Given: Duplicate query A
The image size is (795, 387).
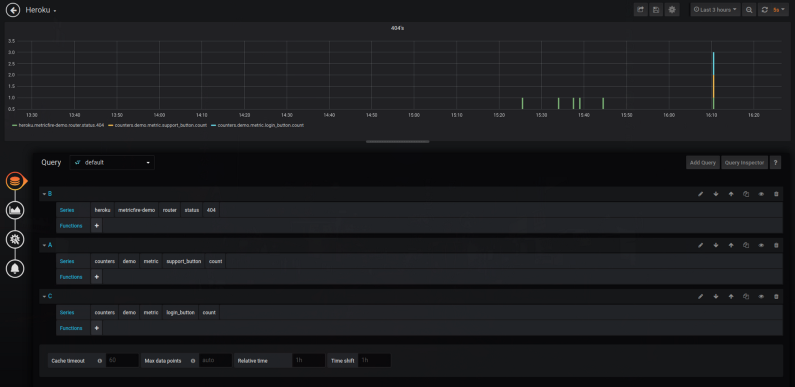Looking at the screenshot, I should [x=746, y=245].
